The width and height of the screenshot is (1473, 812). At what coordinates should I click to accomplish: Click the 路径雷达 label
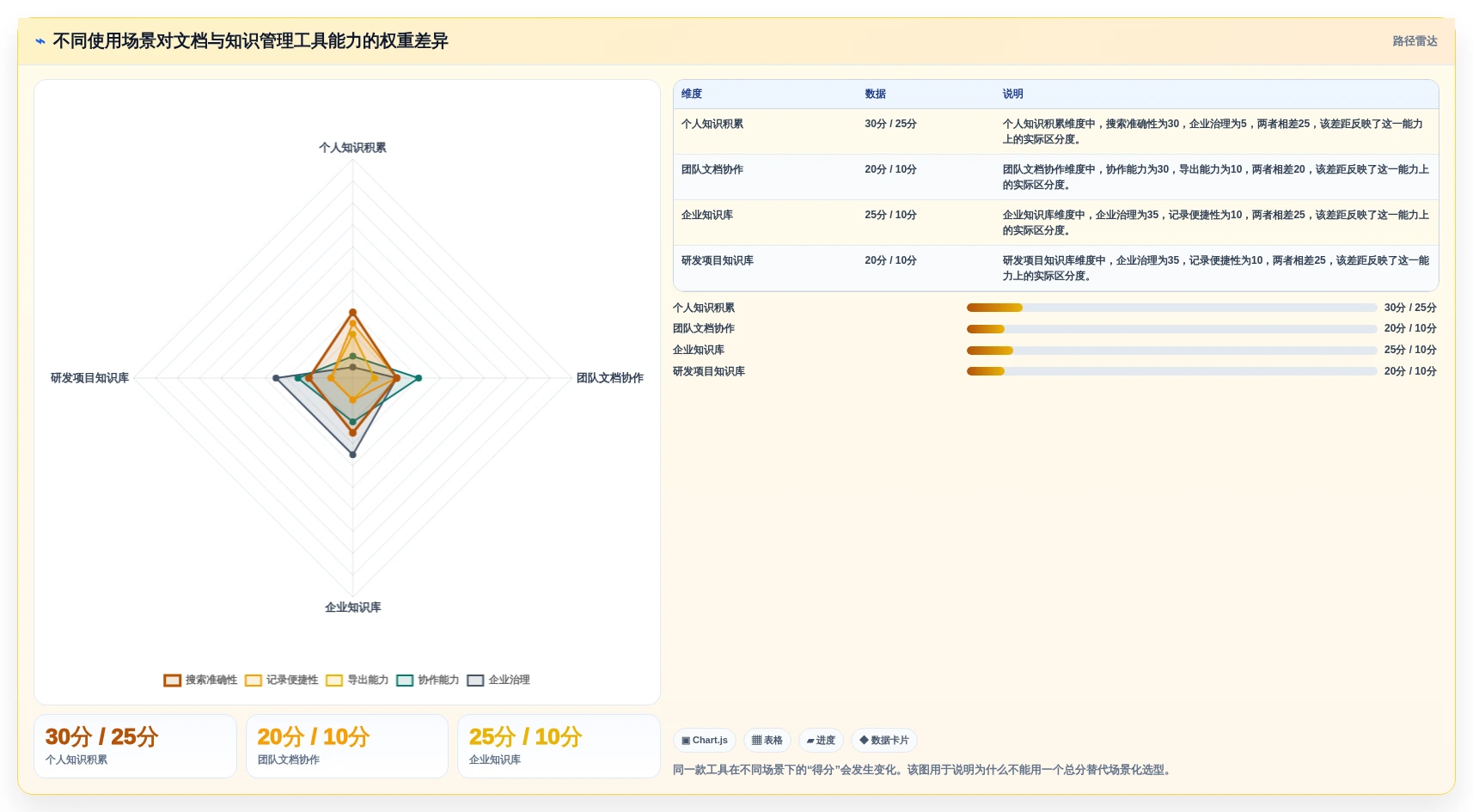(x=1415, y=41)
